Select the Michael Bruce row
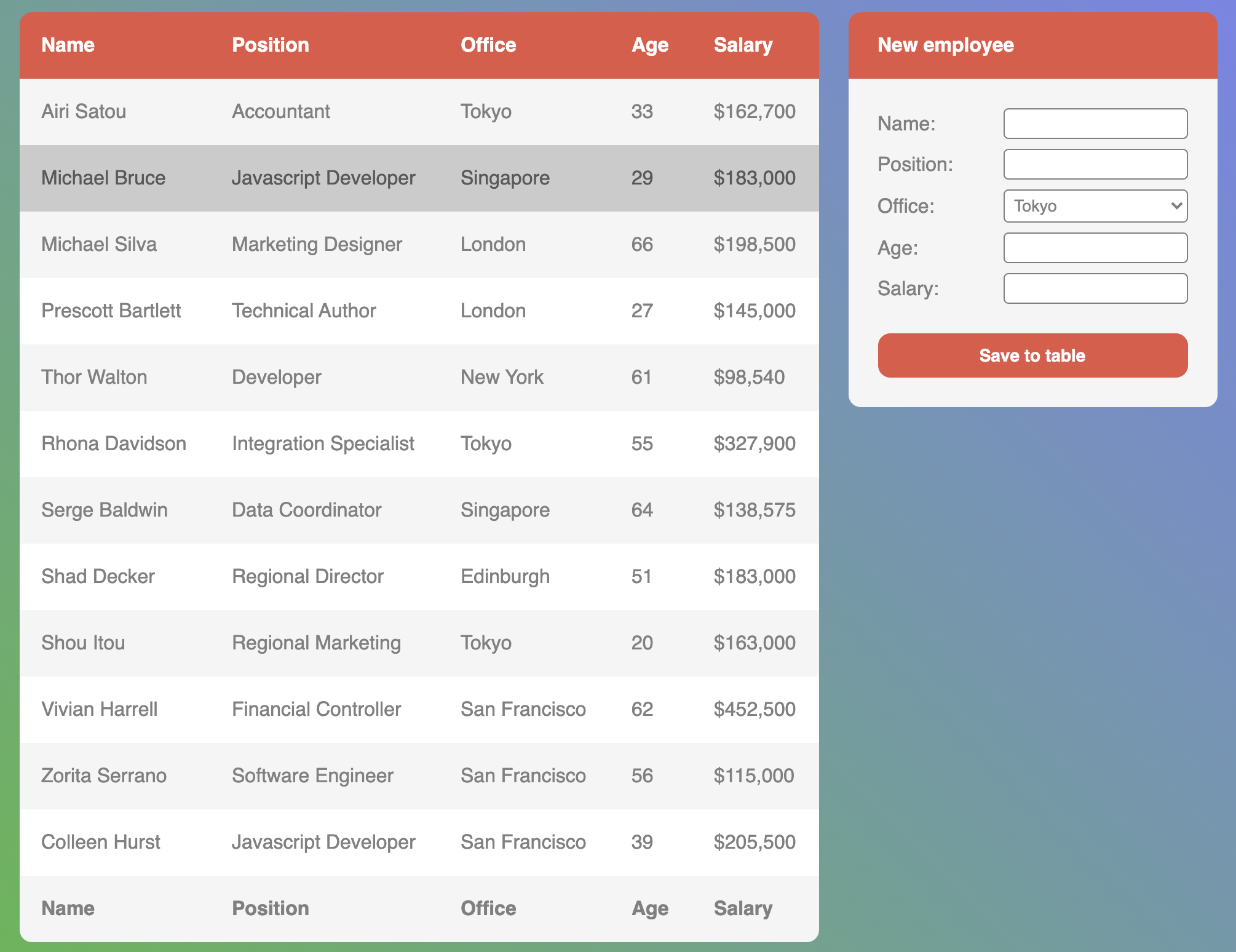1236x952 pixels. pyautogui.click(x=418, y=178)
